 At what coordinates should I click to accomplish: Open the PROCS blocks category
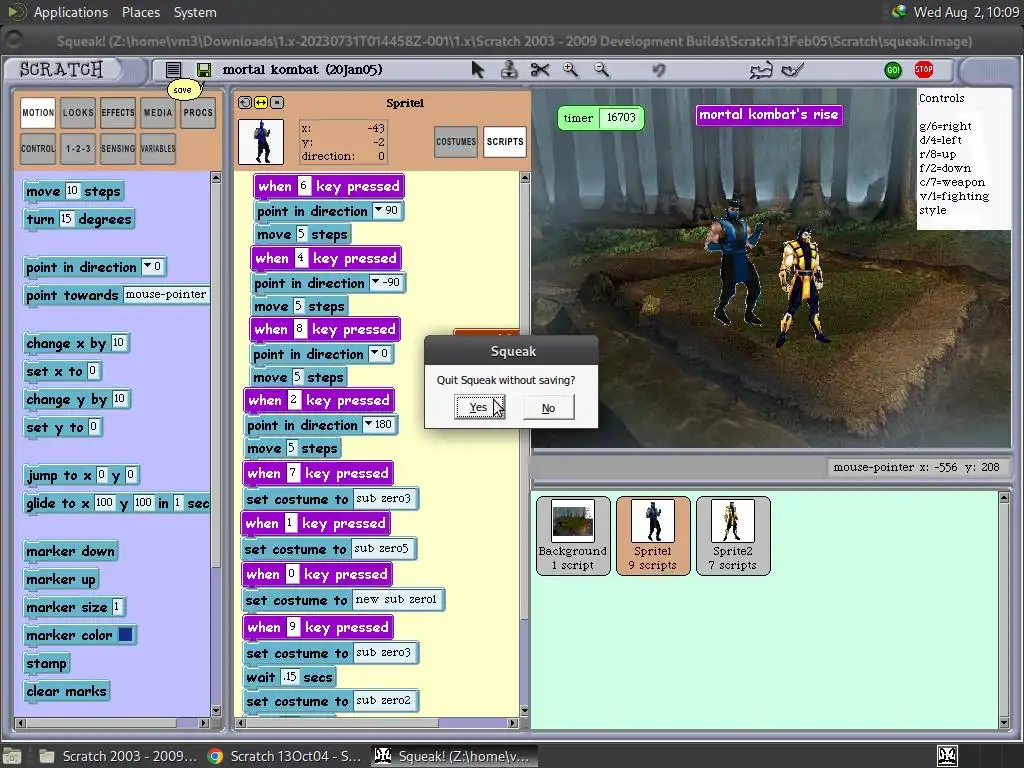coord(198,112)
